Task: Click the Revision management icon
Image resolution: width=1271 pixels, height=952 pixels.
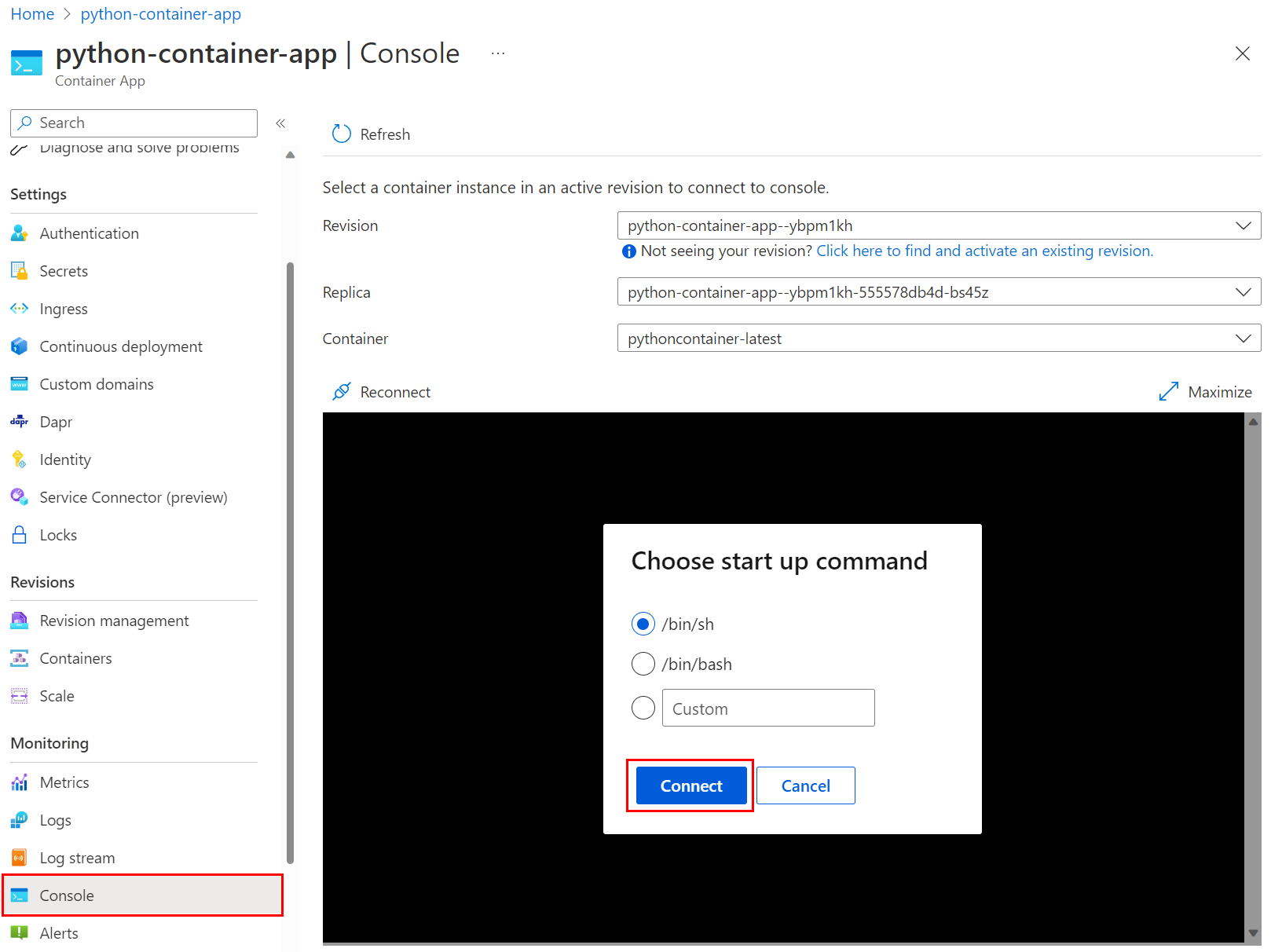Action: click(x=20, y=621)
